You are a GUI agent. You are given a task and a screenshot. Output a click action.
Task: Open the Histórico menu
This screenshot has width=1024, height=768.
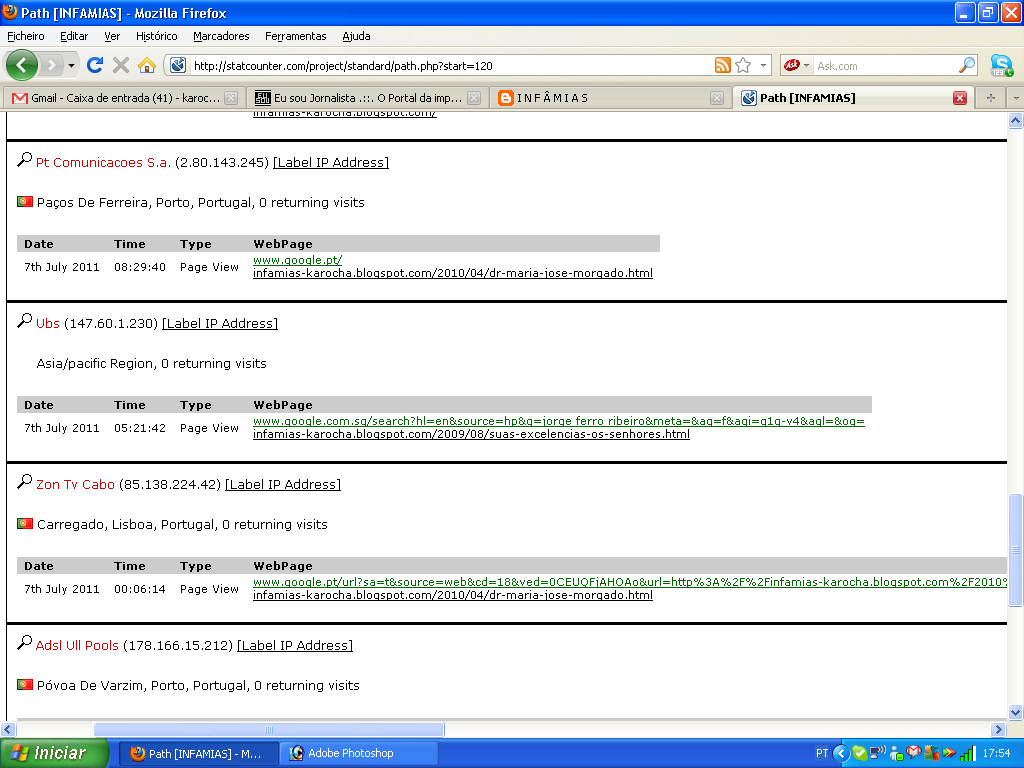[157, 36]
